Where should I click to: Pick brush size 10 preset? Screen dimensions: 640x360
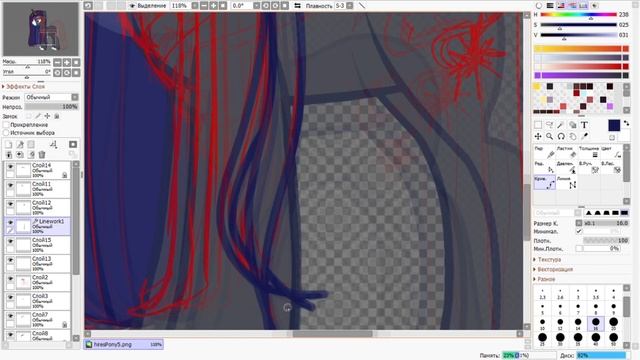(542, 324)
